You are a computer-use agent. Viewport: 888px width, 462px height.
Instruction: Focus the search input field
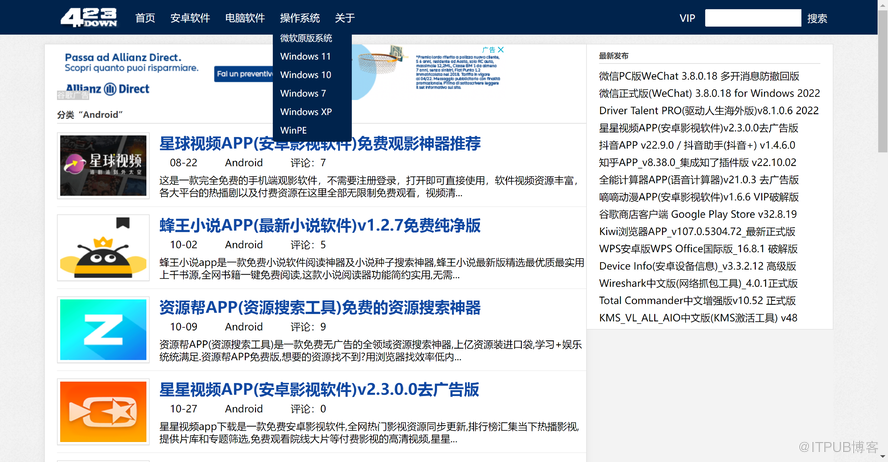(x=753, y=18)
